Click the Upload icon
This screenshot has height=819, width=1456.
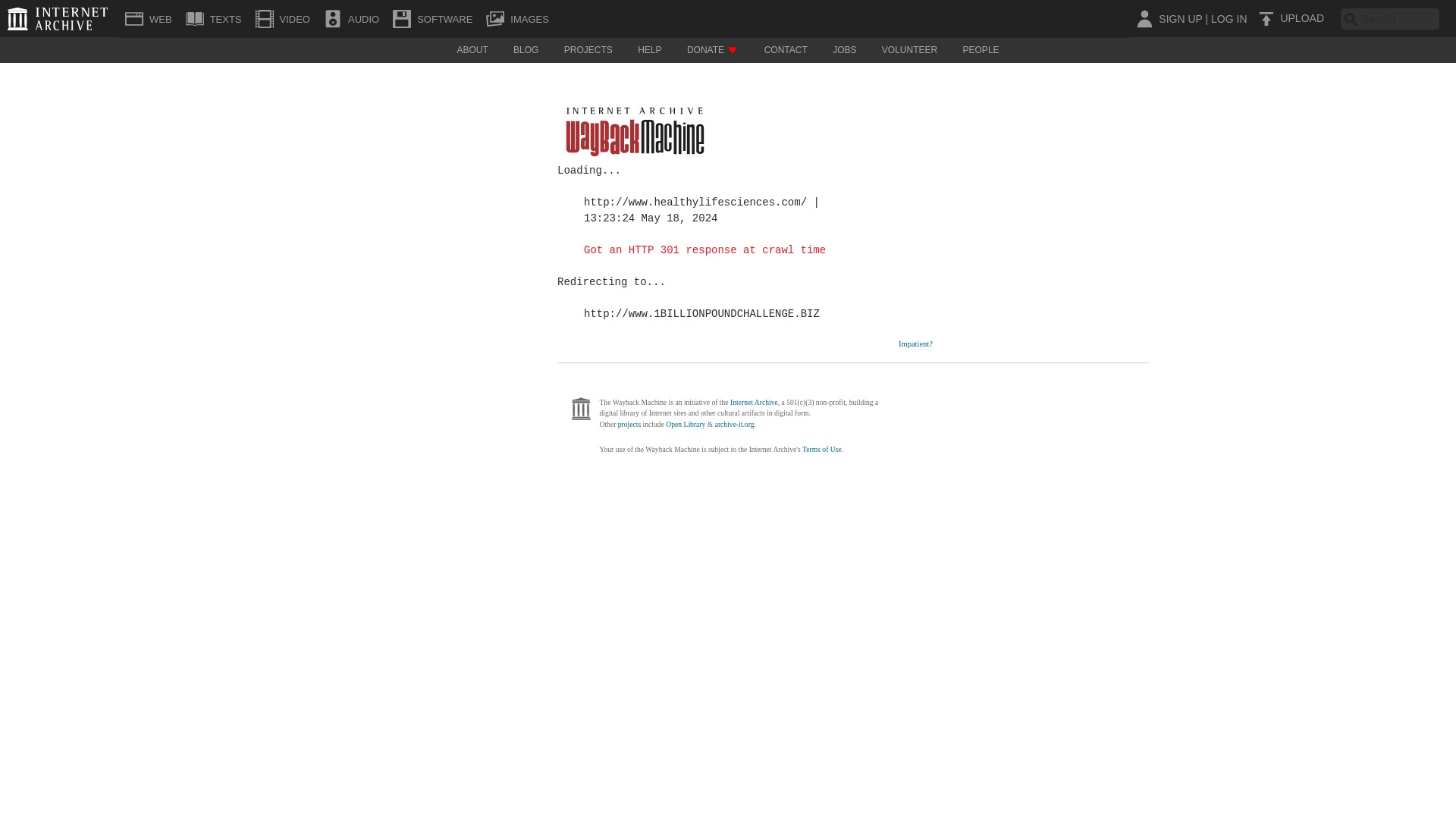(x=1266, y=18)
